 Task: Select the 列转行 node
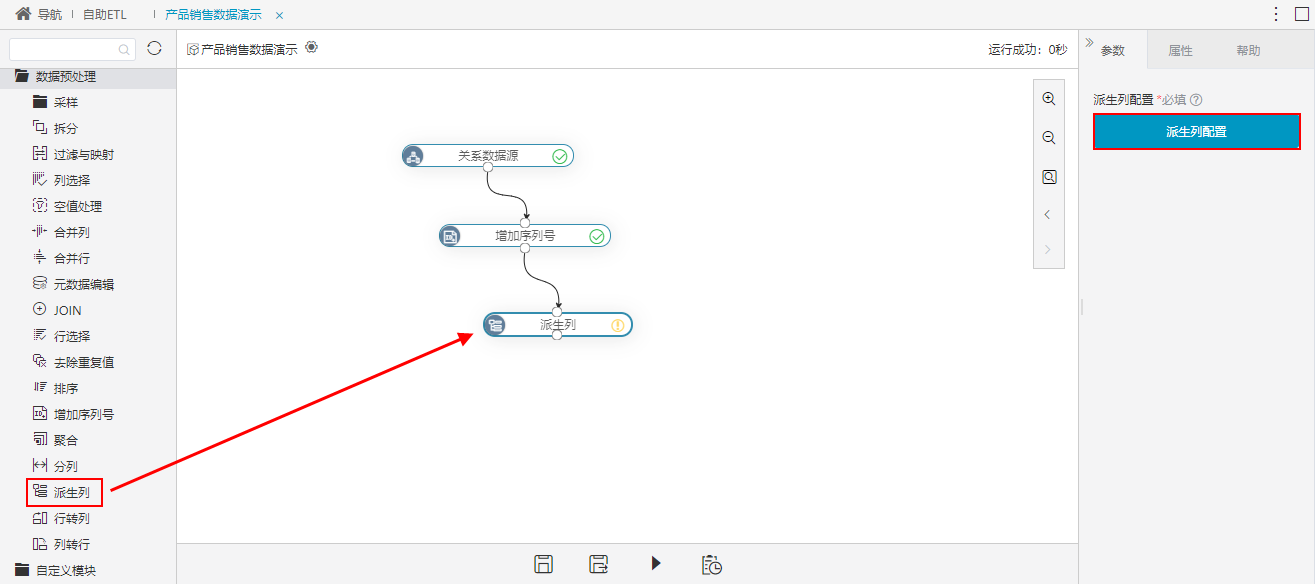tap(62, 544)
